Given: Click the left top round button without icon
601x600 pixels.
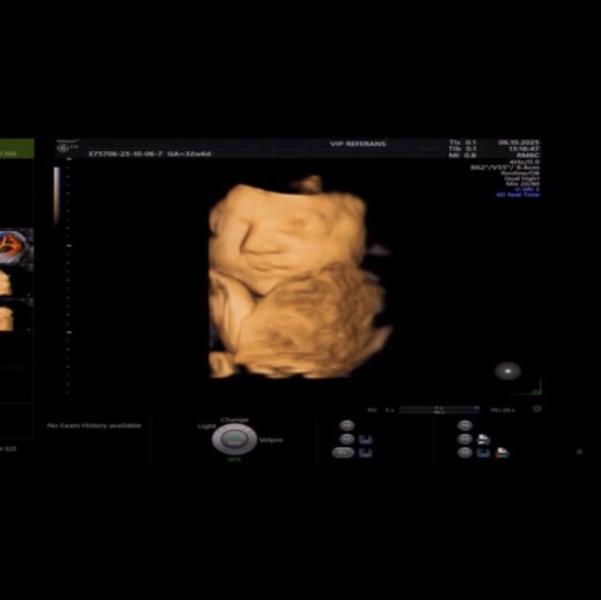Looking at the screenshot, I should 347,426.
